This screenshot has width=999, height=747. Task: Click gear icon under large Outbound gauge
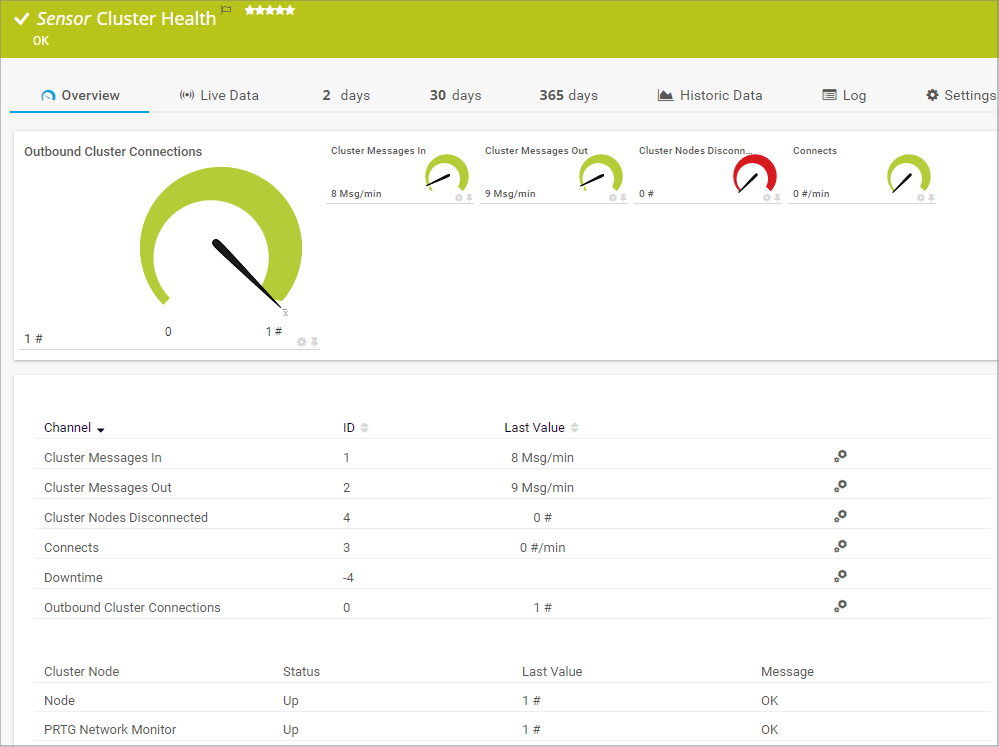[x=301, y=342]
